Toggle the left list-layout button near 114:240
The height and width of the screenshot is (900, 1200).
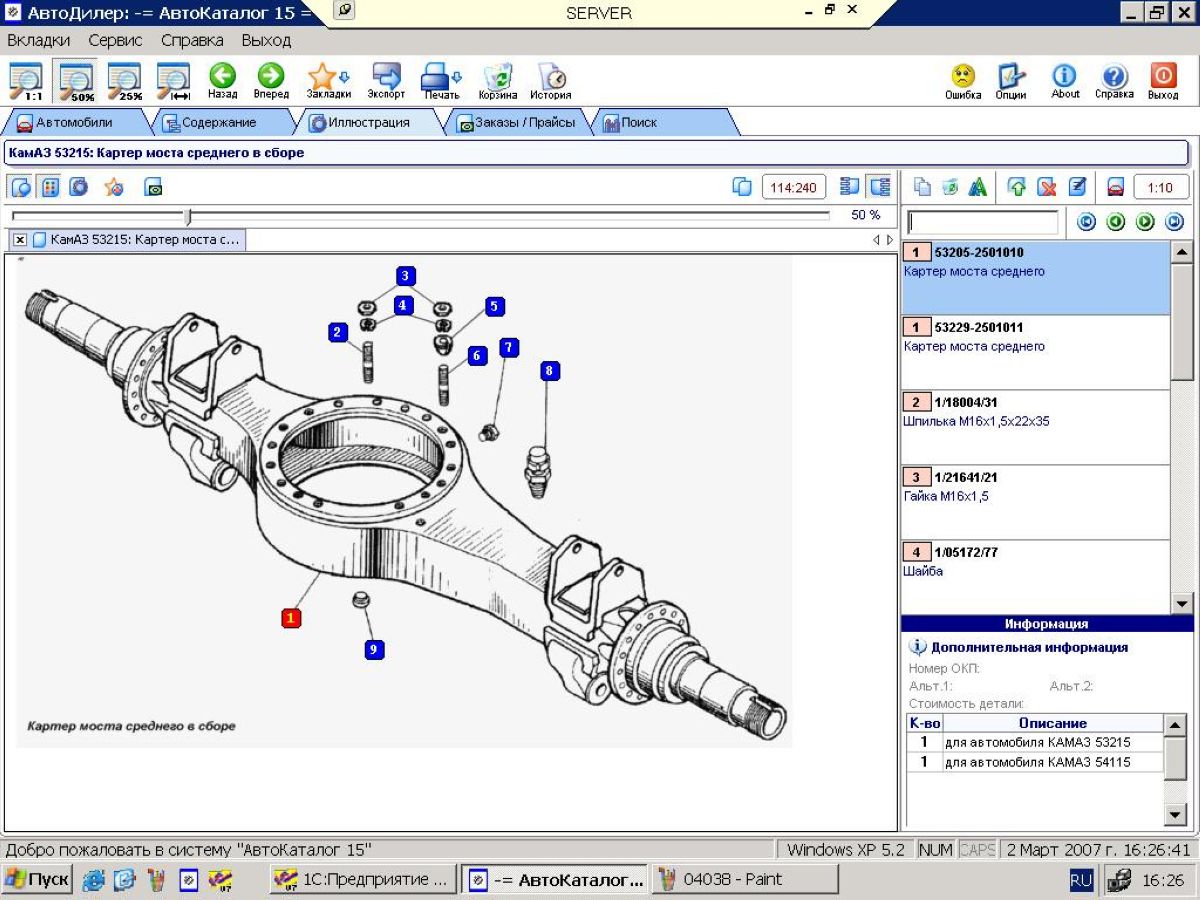click(851, 187)
